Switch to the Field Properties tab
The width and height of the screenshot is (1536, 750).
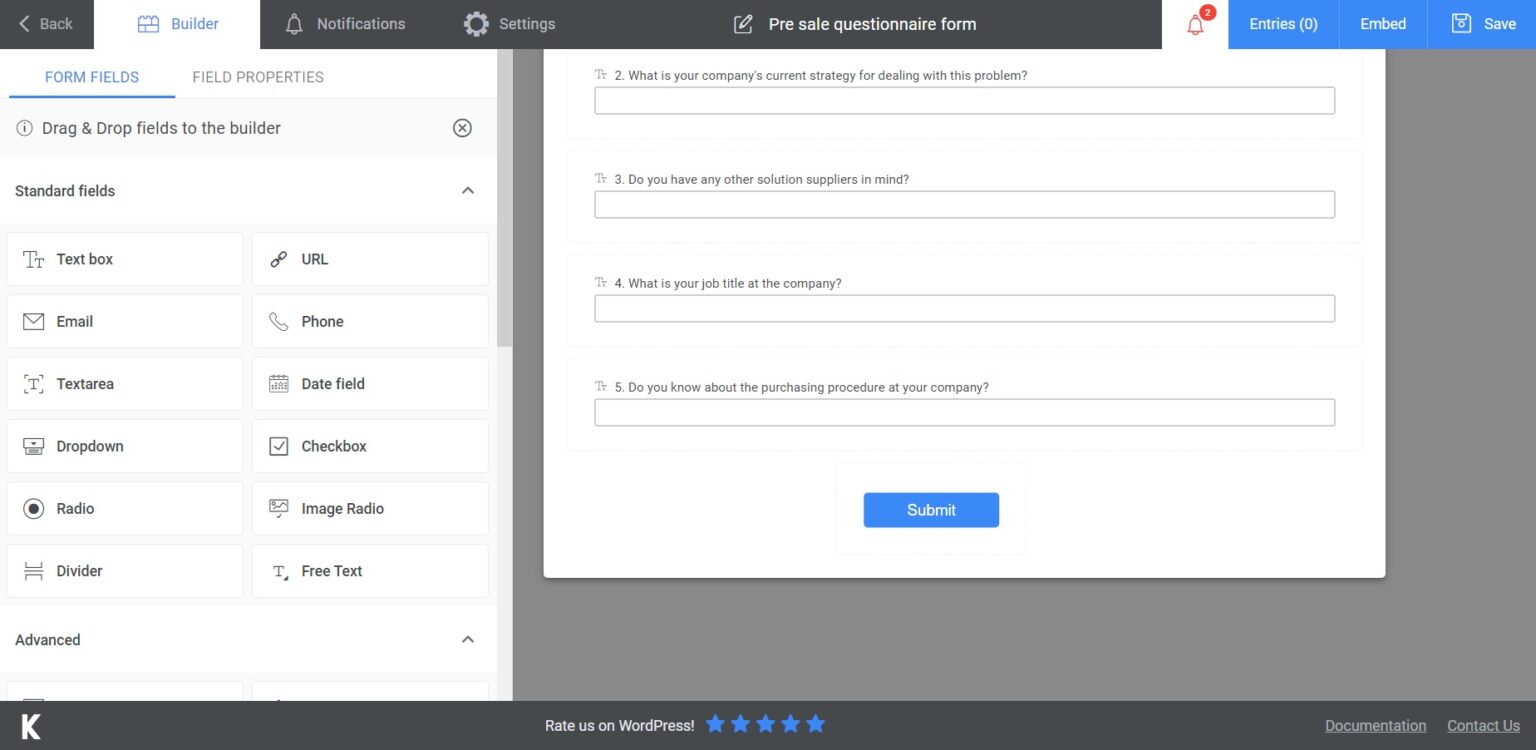257,77
